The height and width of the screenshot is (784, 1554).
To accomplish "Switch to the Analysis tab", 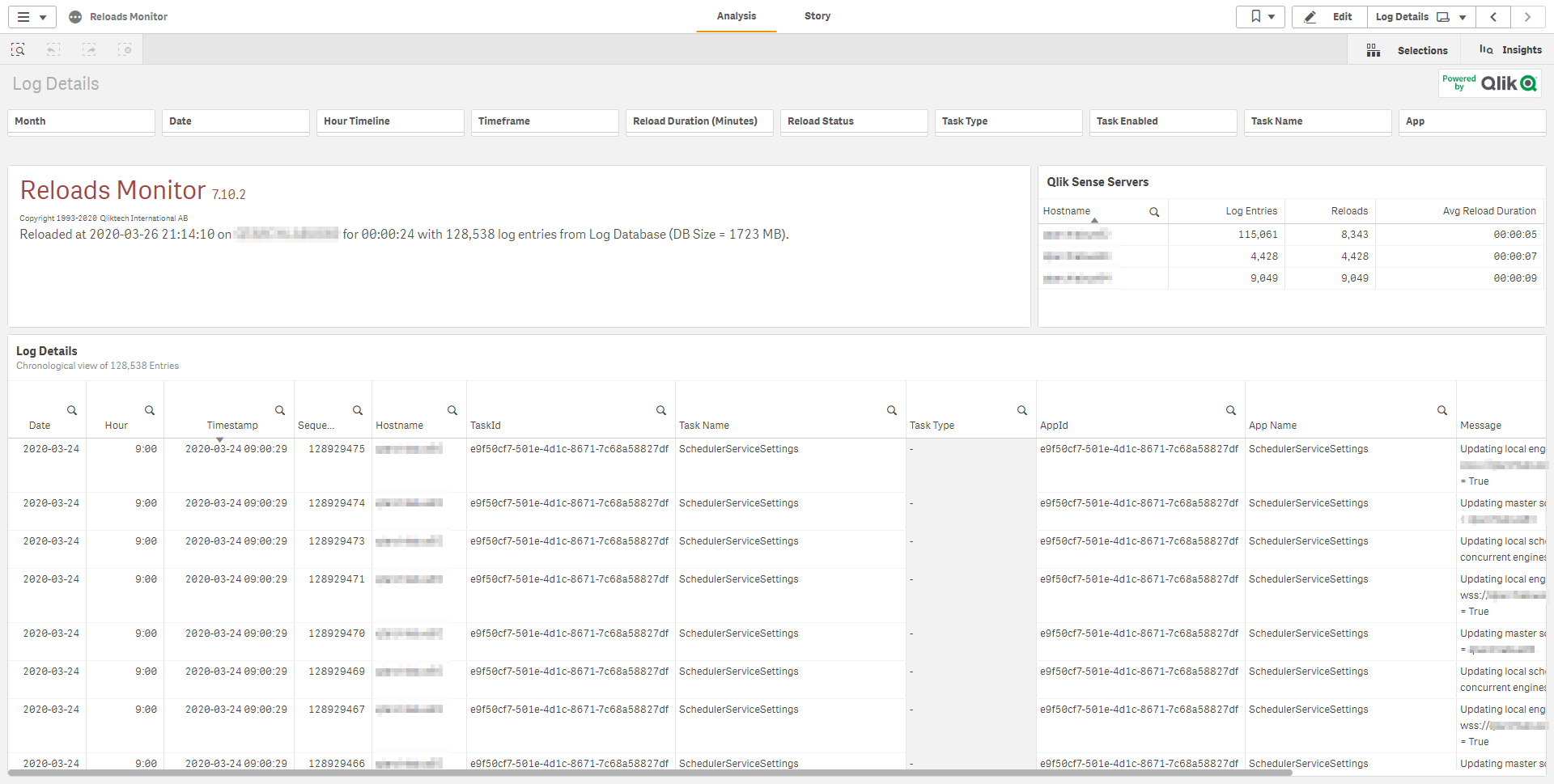I will [736, 16].
